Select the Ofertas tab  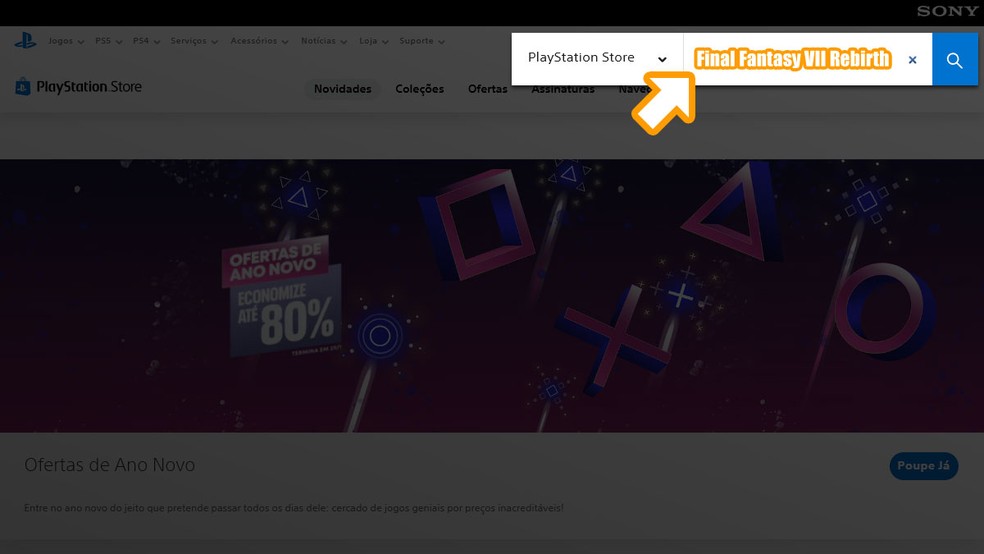[x=488, y=89]
